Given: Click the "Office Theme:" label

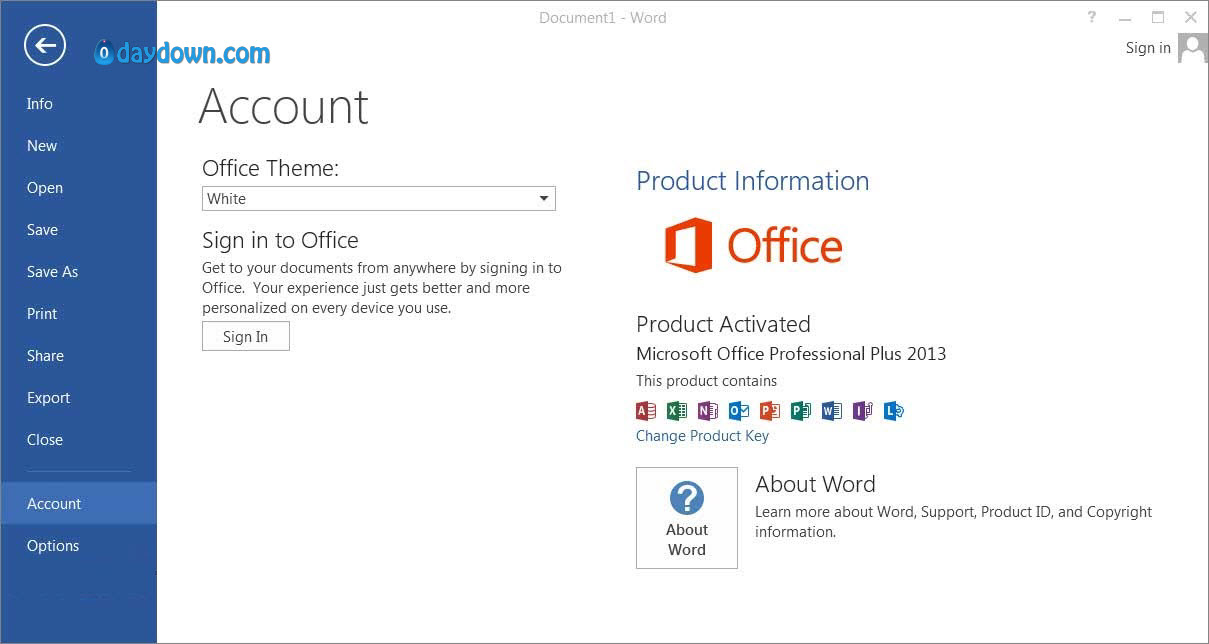Looking at the screenshot, I should [270, 168].
